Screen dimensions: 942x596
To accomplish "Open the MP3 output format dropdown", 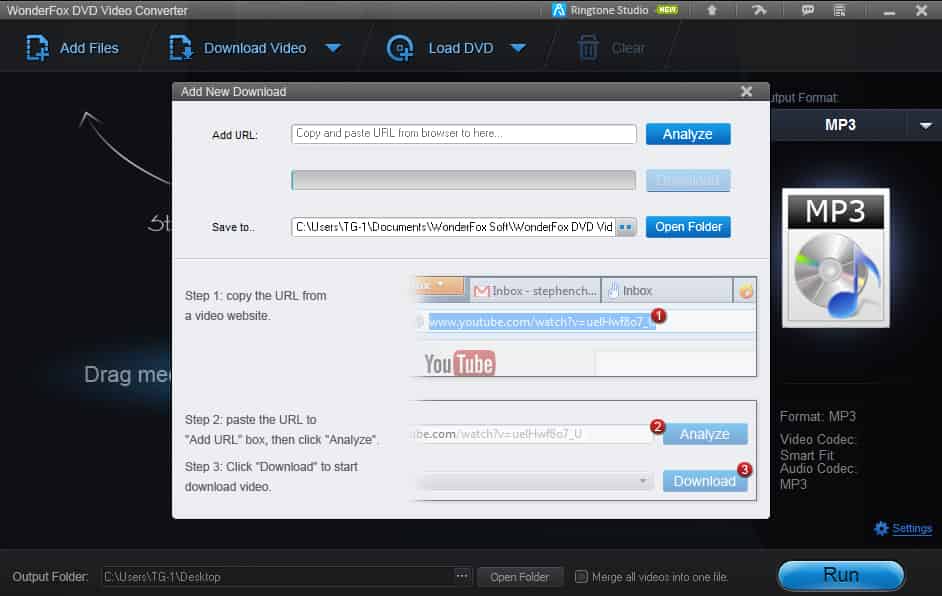I will click(920, 125).
